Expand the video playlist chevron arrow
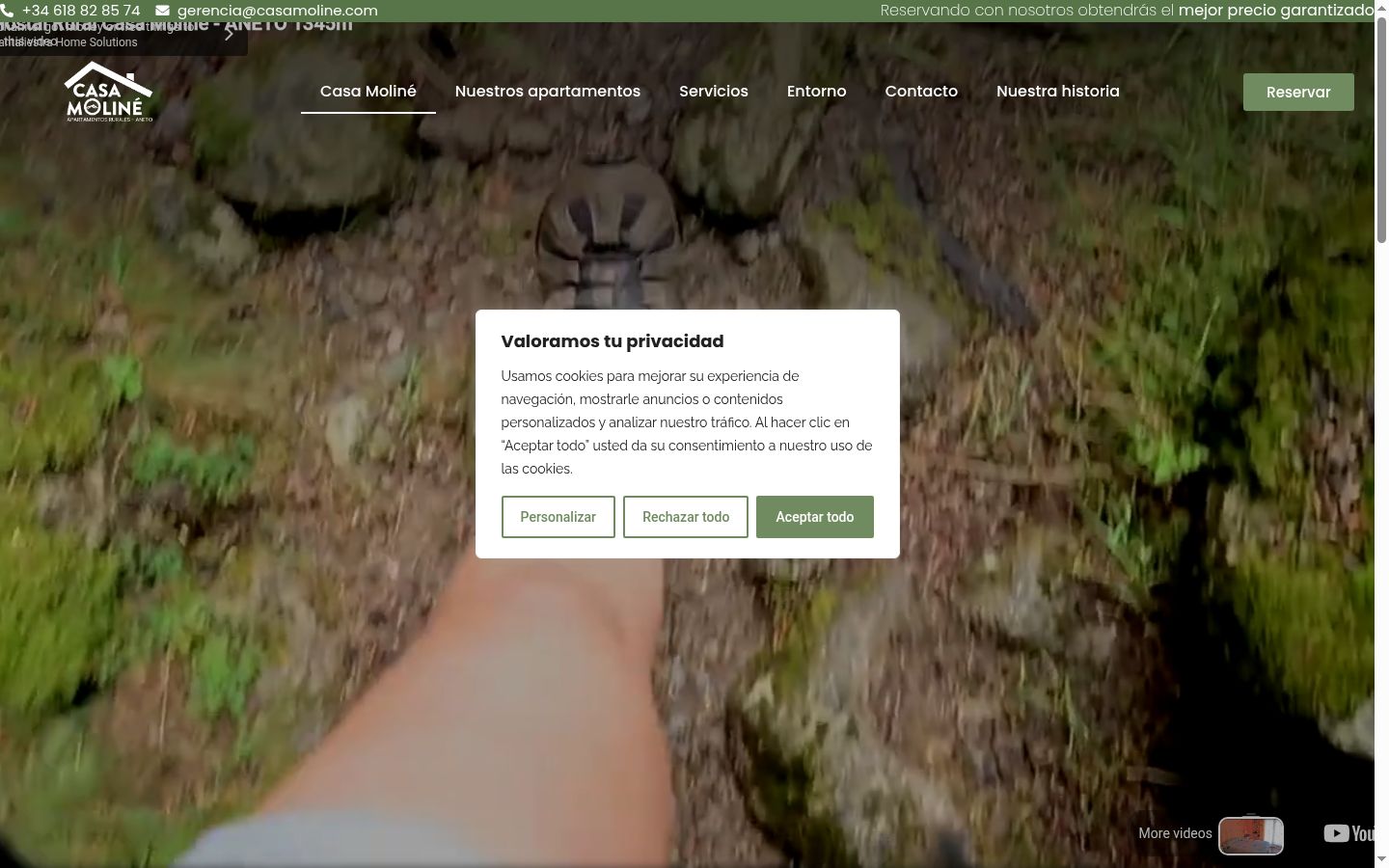 point(229,34)
